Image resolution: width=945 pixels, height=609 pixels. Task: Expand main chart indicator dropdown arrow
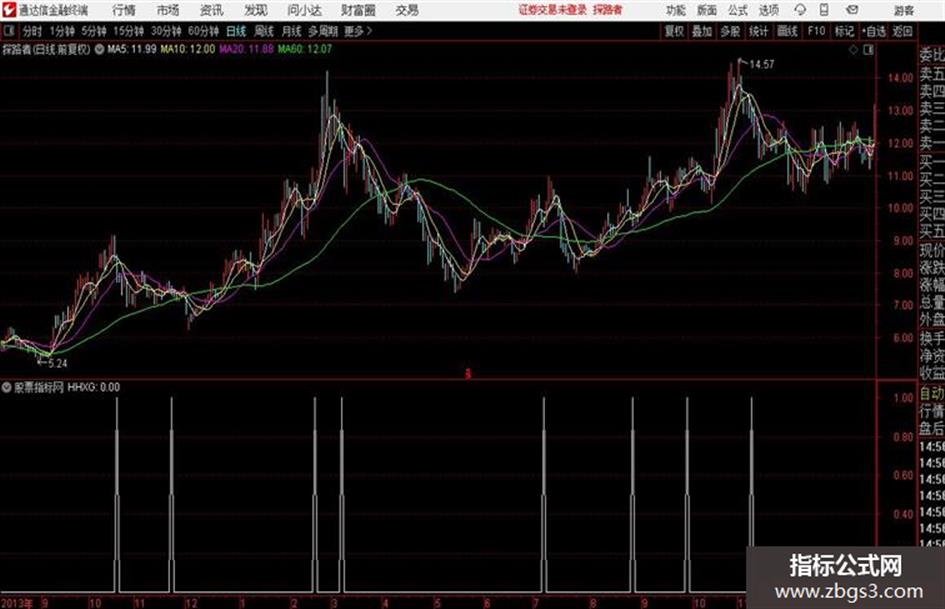coord(99,49)
